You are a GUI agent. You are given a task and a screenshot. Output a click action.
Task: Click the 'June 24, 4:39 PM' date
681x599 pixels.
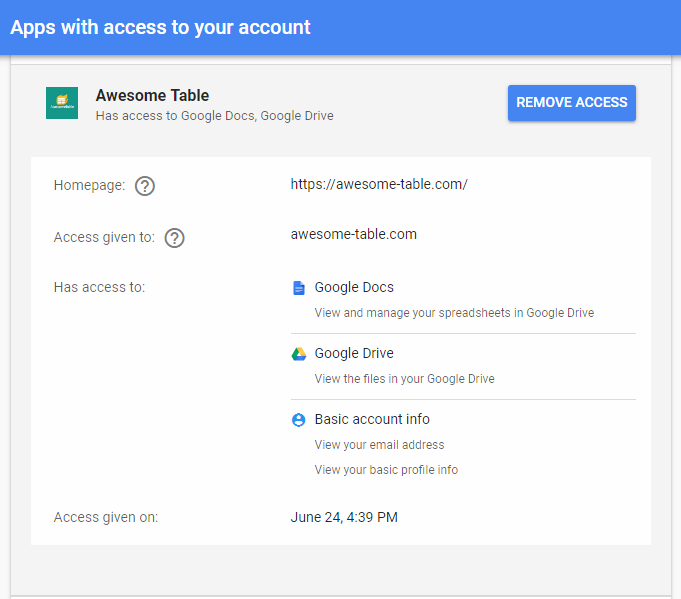[x=344, y=517]
